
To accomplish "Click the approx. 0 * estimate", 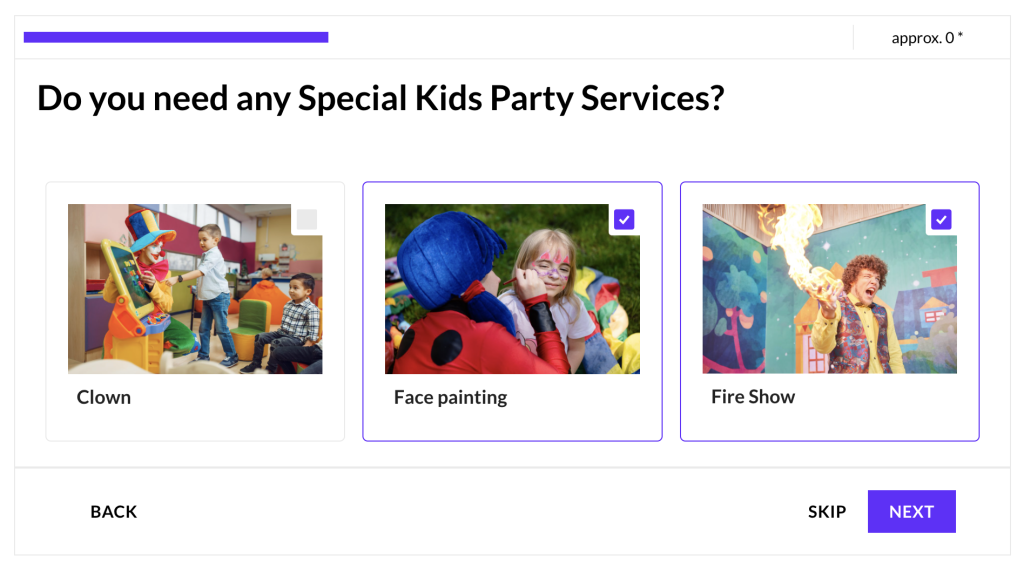I will [x=927, y=38].
